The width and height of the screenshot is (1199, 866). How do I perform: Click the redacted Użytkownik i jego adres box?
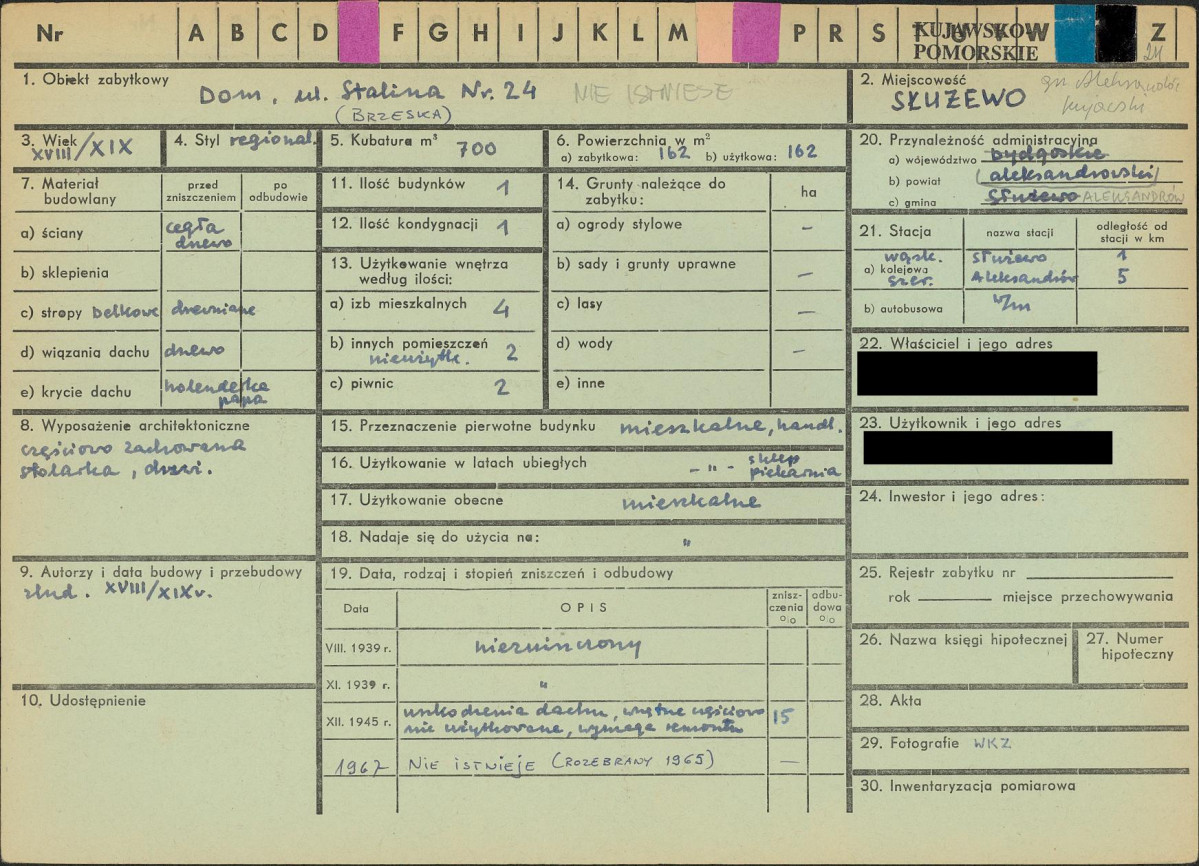pyautogui.click(x=987, y=447)
